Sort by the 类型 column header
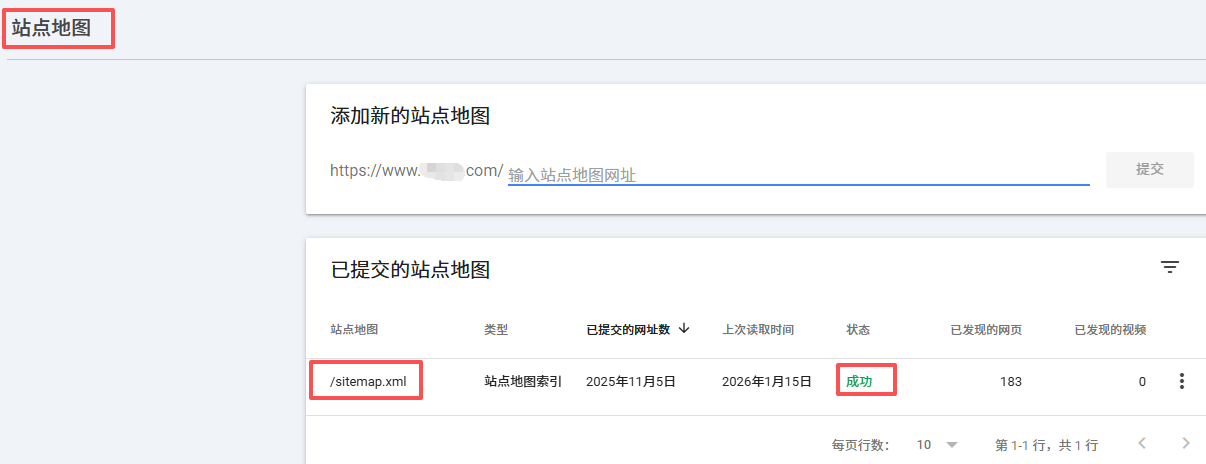This screenshot has height=464, width=1206. point(496,329)
